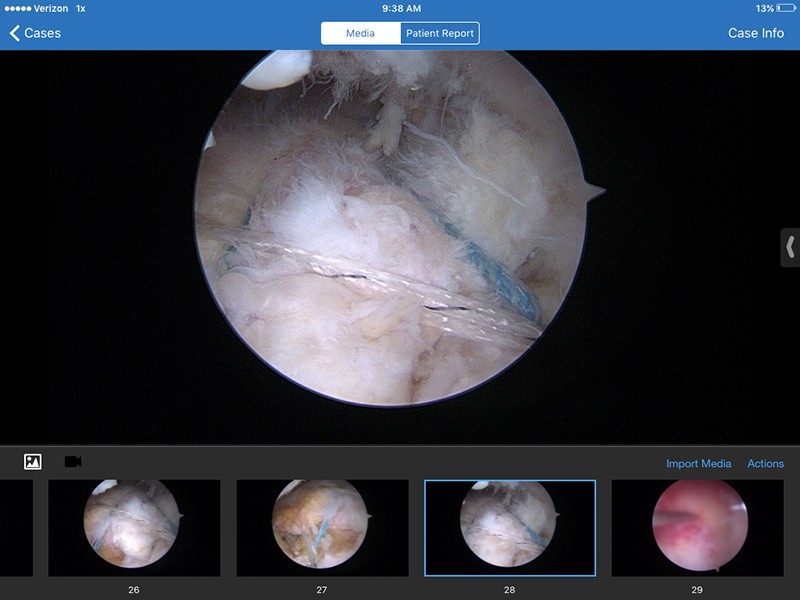Tap the number label 29
This screenshot has width=800, height=600.
click(697, 590)
